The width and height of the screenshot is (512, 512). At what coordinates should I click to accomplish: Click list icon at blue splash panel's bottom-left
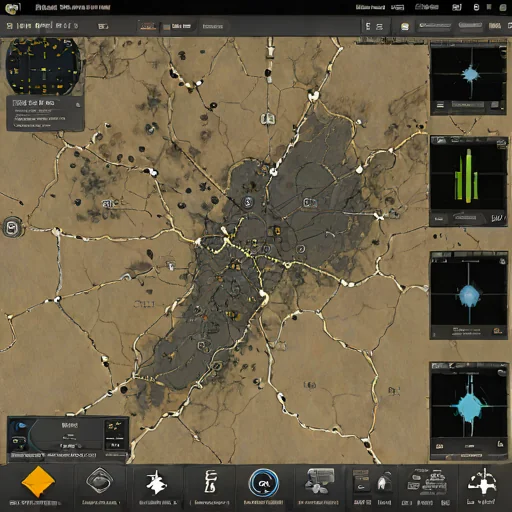click(440, 105)
